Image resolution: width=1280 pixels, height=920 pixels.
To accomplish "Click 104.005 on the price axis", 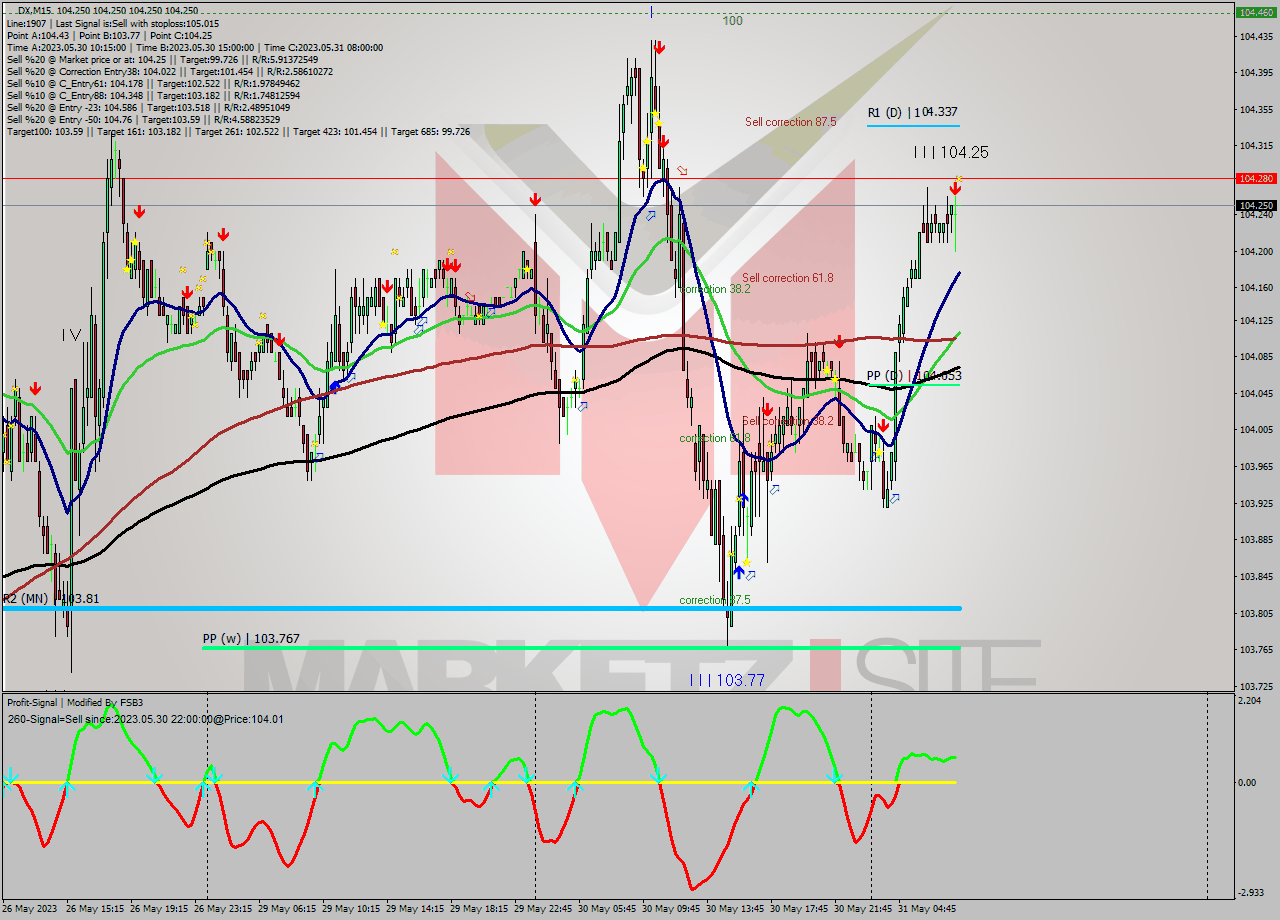I will click(x=1256, y=430).
